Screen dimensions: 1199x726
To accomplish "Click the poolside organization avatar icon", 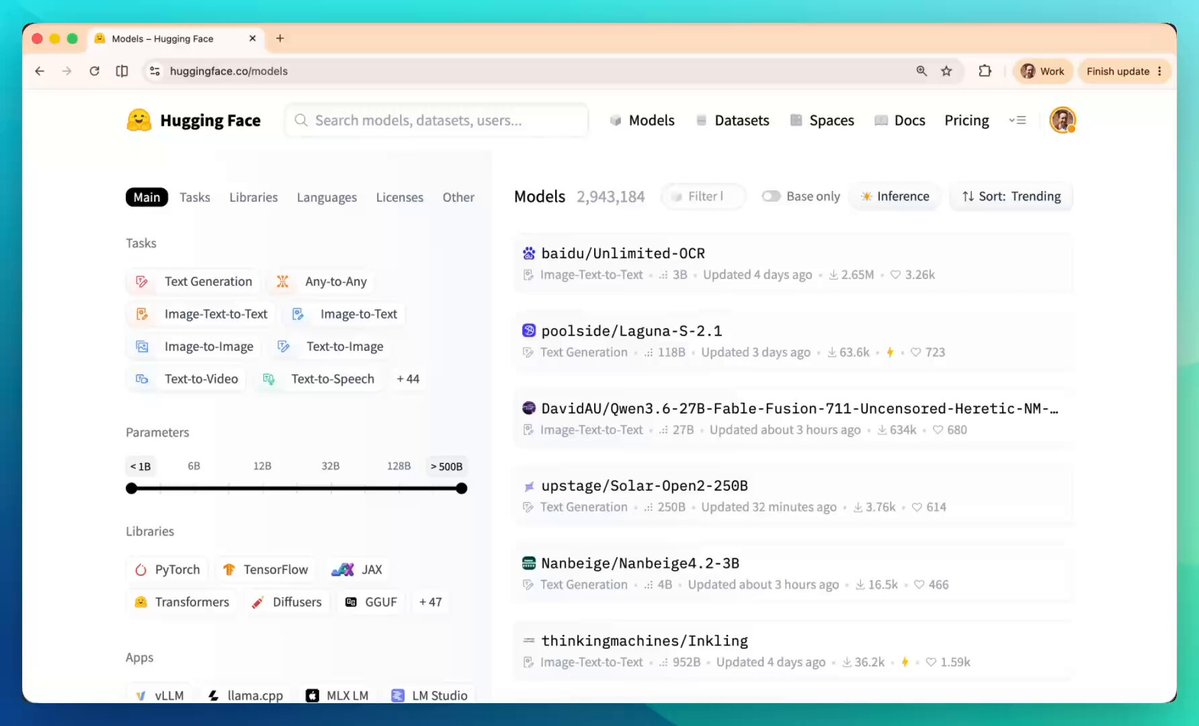I will point(528,330).
